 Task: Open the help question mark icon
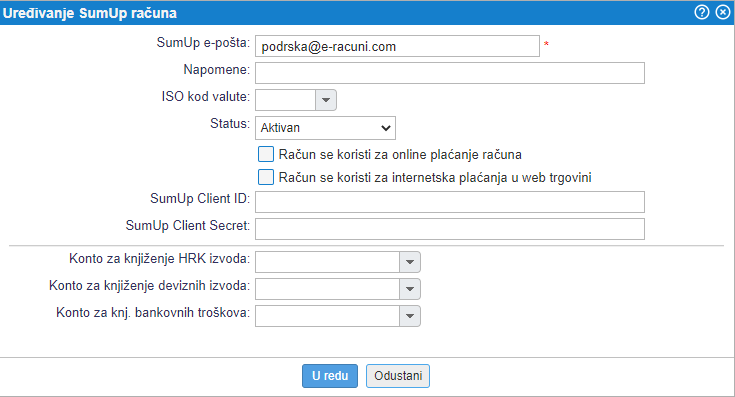[x=702, y=12]
